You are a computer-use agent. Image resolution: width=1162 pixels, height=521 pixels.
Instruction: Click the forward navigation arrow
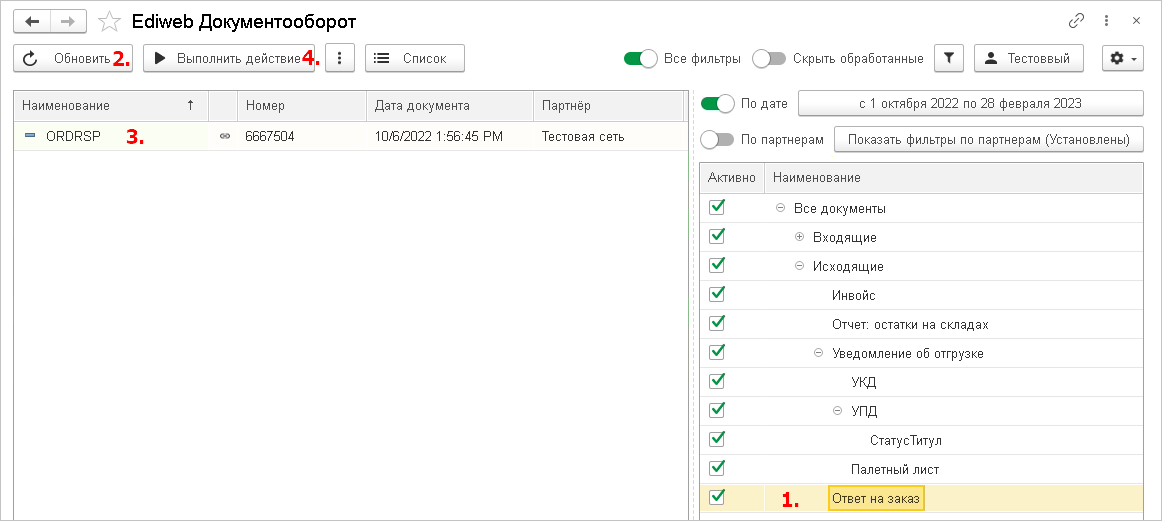pyautogui.click(x=68, y=21)
